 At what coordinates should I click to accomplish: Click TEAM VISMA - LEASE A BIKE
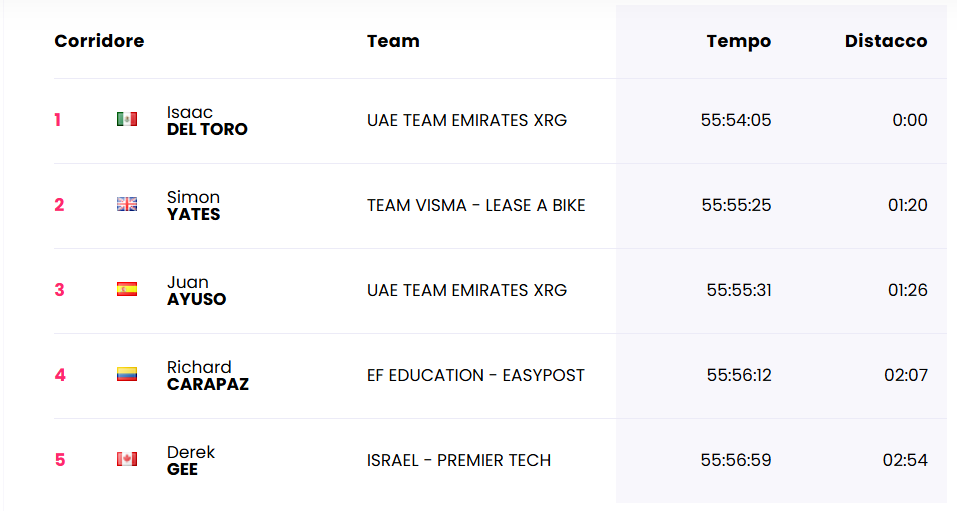(x=476, y=205)
